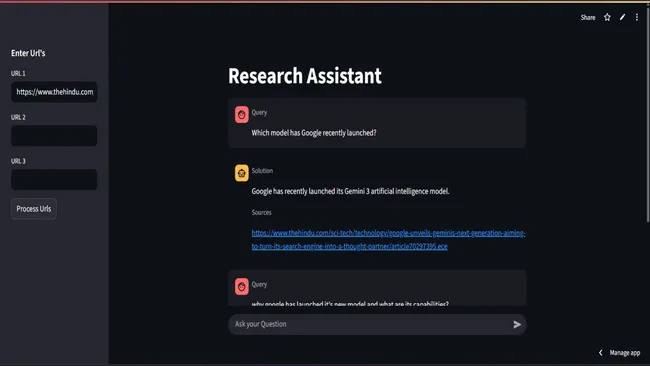Click the pencil edit icon
Screen dimensions: 650x366
point(622,17)
